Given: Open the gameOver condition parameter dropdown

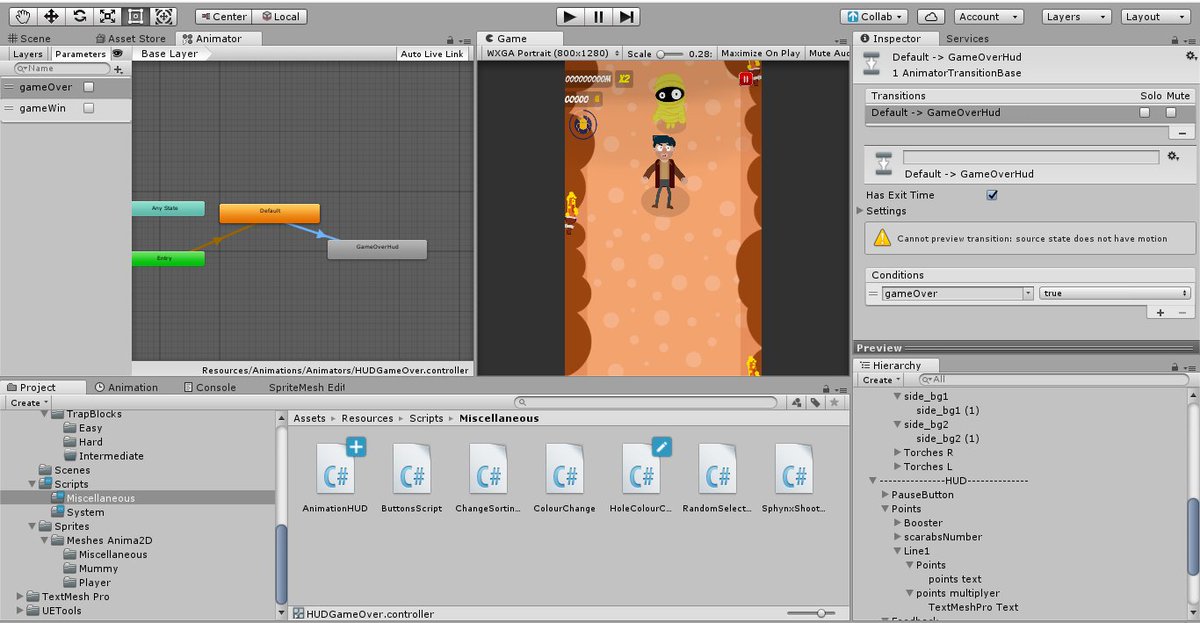Looking at the screenshot, I should coord(957,293).
